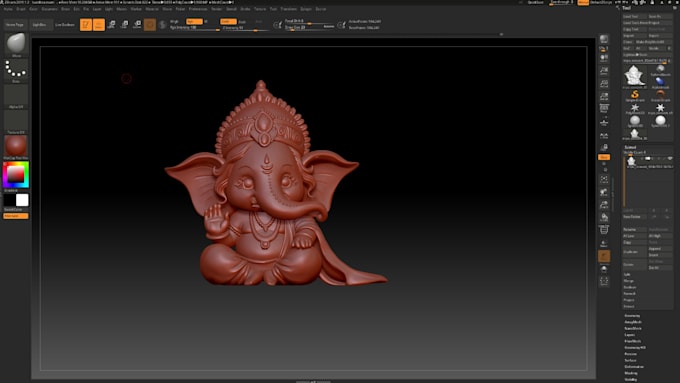680x383 pixels.
Task: Toggle the Floor grid button
Action: tap(604, 123)
